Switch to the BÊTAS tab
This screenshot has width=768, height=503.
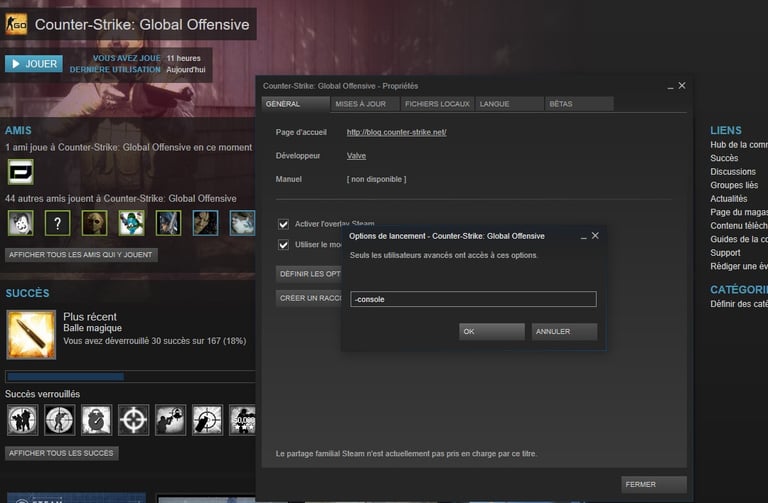579,104
